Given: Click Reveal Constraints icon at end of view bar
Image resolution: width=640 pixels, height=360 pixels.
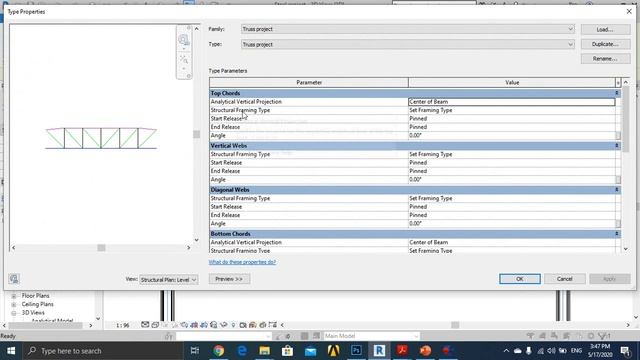Looking at the screenshot, I should 272,325.
